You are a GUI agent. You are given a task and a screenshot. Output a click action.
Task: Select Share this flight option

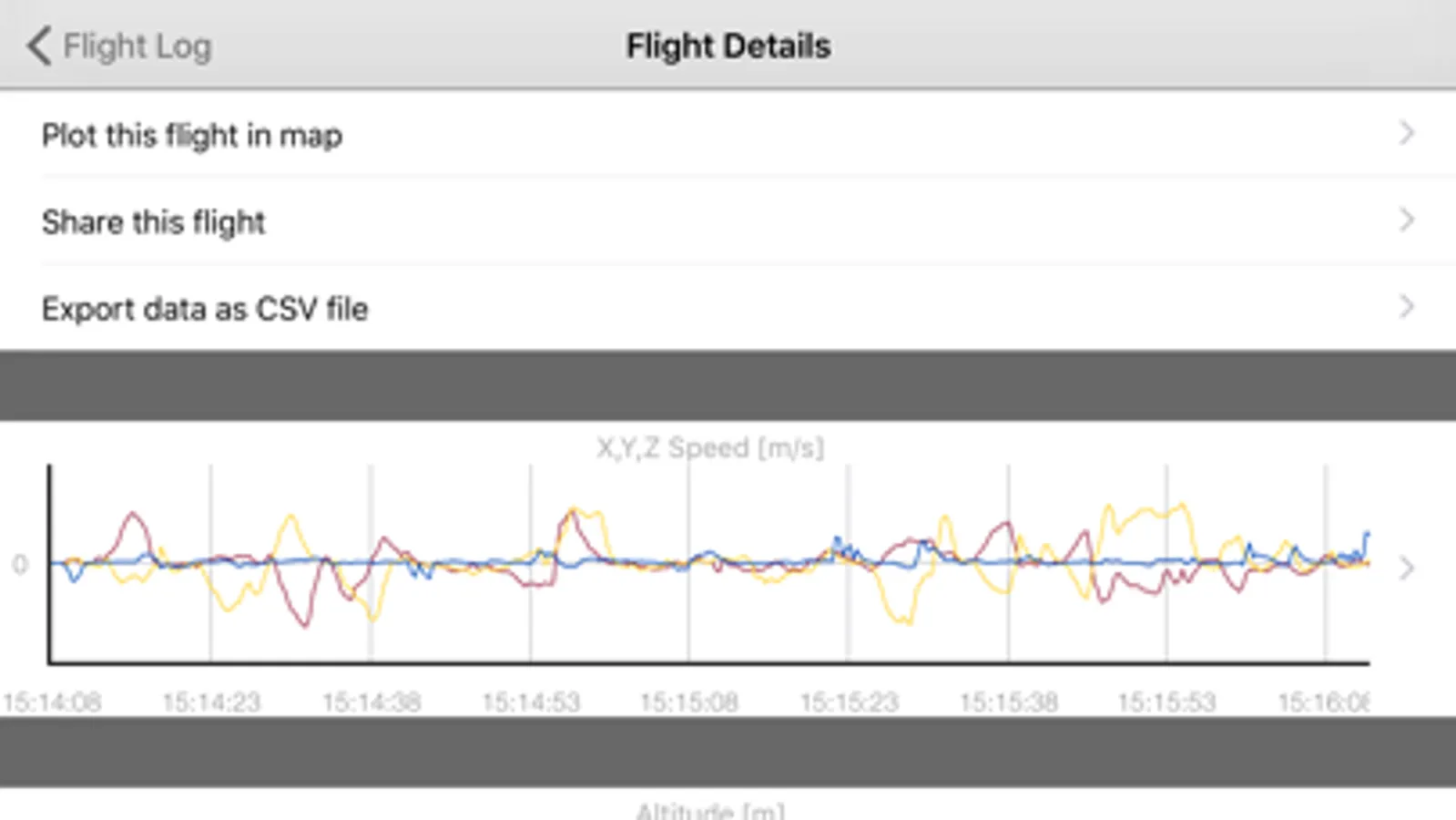(154, 222)
